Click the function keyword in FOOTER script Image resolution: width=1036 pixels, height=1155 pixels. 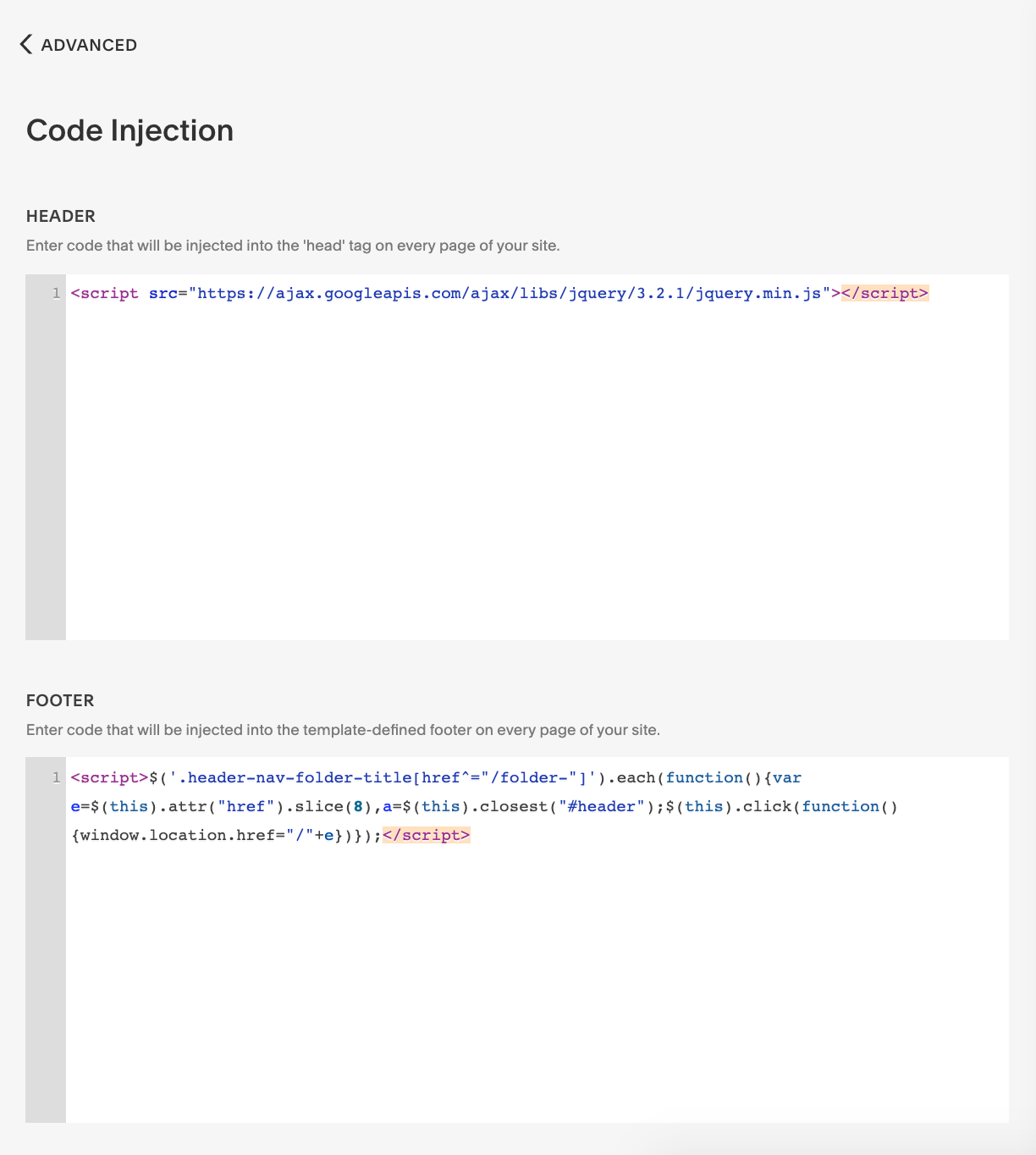tap(704, 777)
